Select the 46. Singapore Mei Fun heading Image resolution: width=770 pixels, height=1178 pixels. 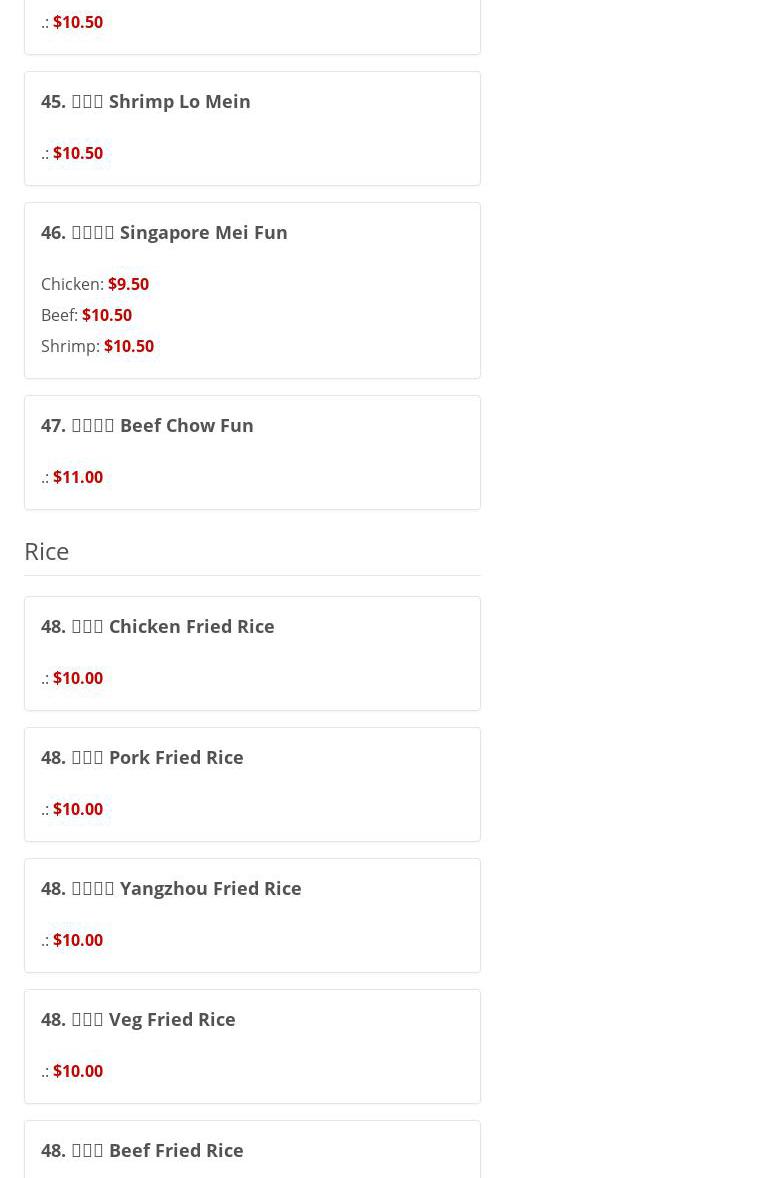point(164,232)
